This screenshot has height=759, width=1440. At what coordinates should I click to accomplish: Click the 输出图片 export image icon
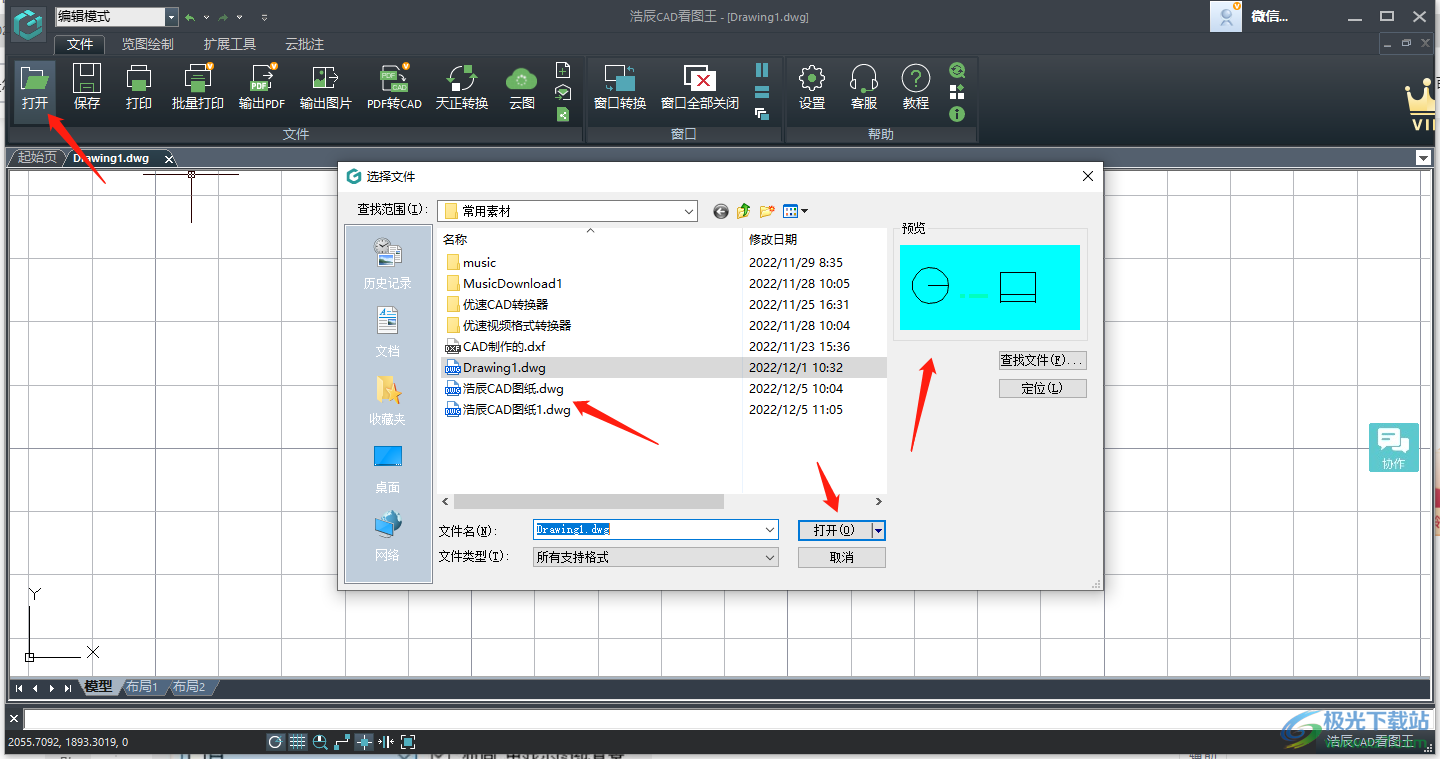pyautogui.click(x=326, y=87)
